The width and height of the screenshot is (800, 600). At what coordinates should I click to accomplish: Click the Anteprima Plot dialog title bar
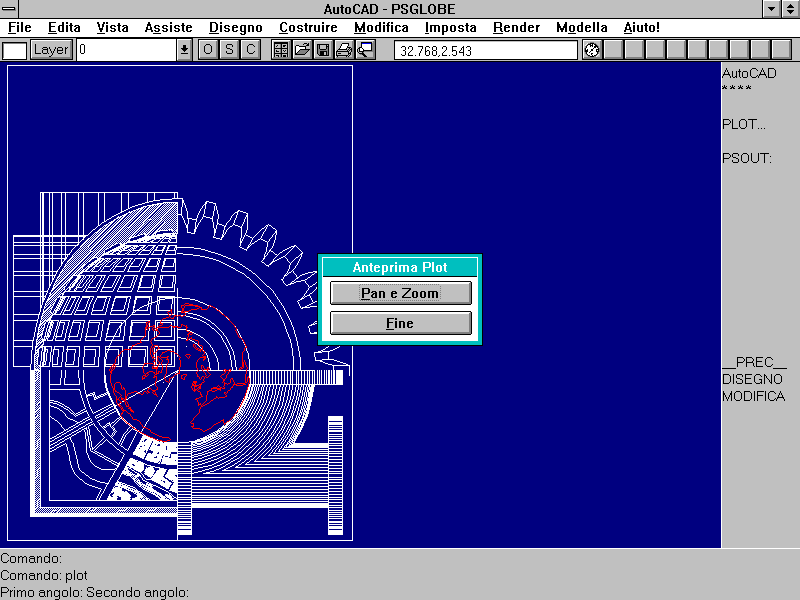[400, 267]
